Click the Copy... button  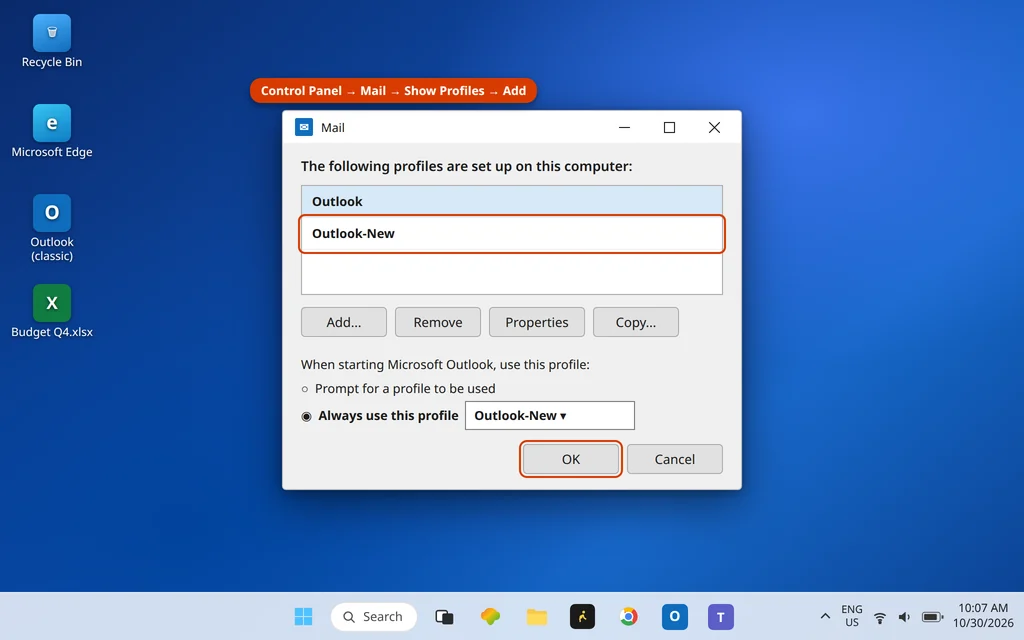(x=635, y=322)
